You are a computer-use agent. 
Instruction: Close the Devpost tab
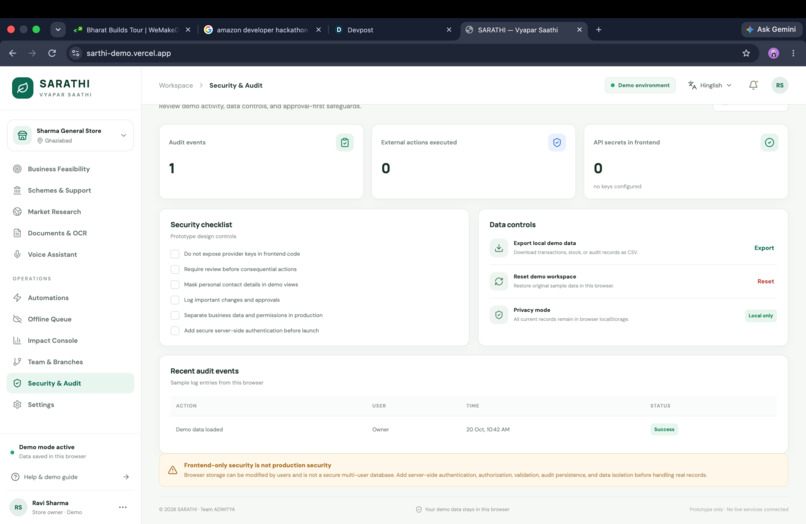[449, 30]
